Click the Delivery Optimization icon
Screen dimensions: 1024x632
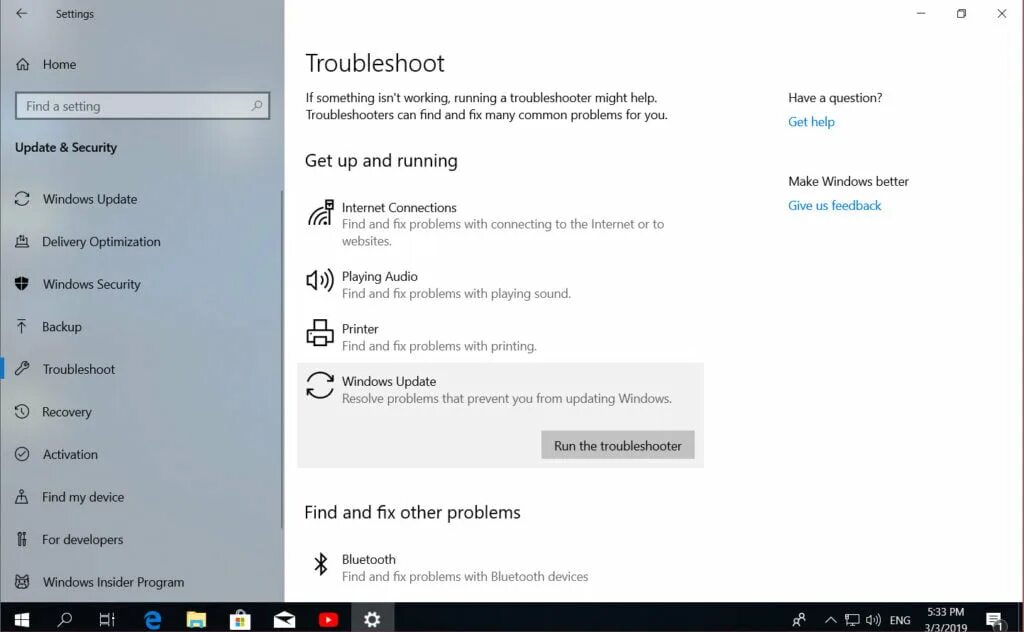[22, 242]
